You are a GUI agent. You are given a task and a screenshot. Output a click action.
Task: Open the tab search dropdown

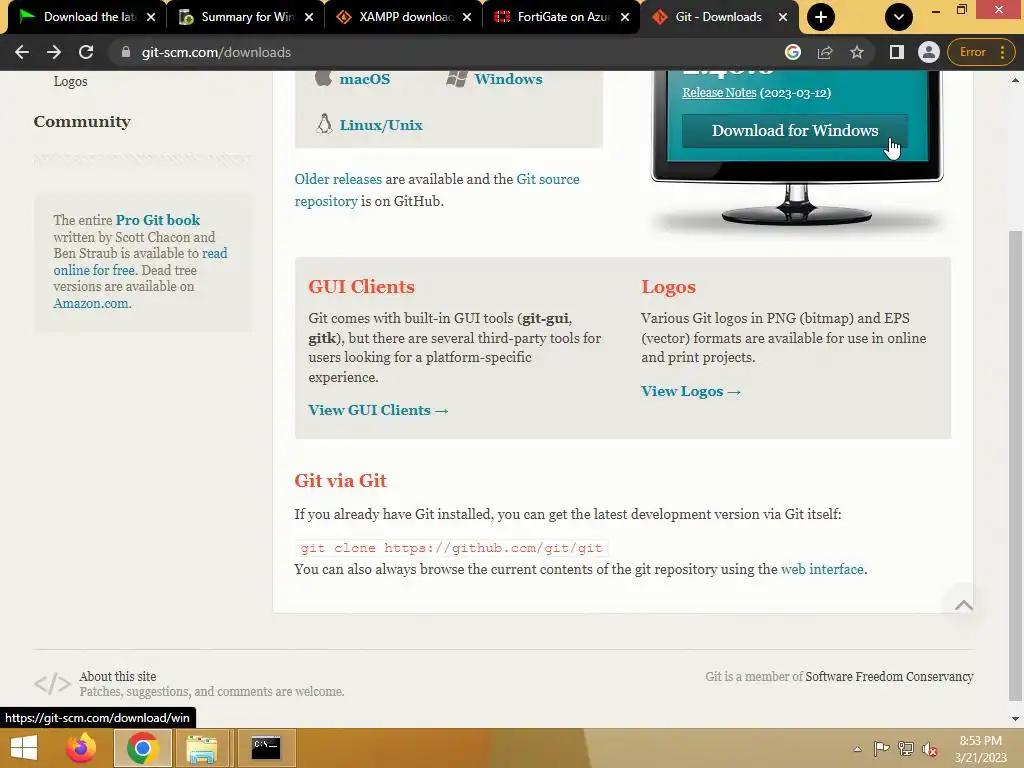[899, 17]
